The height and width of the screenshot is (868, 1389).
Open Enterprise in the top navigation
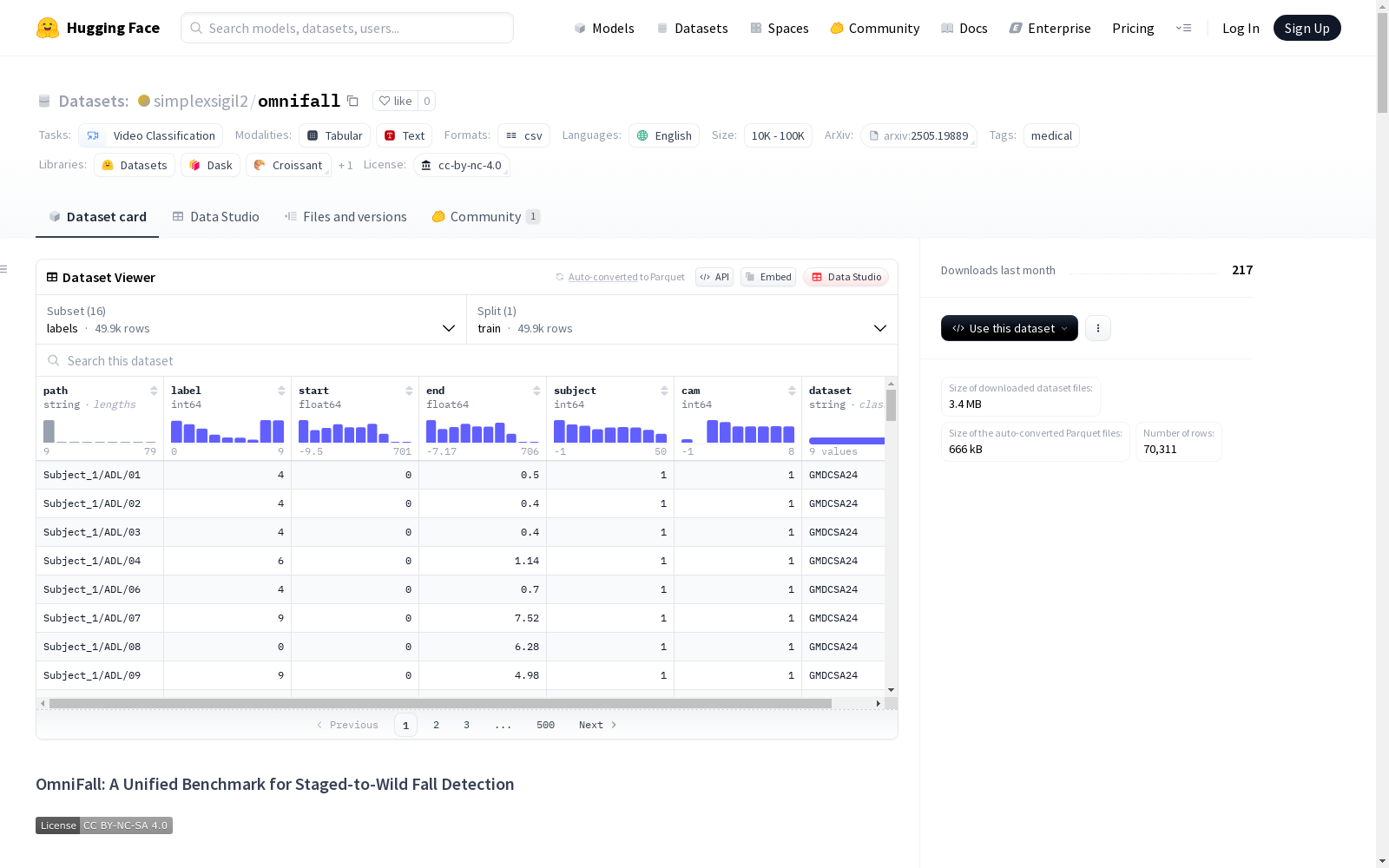click(x=1050, y=28)
